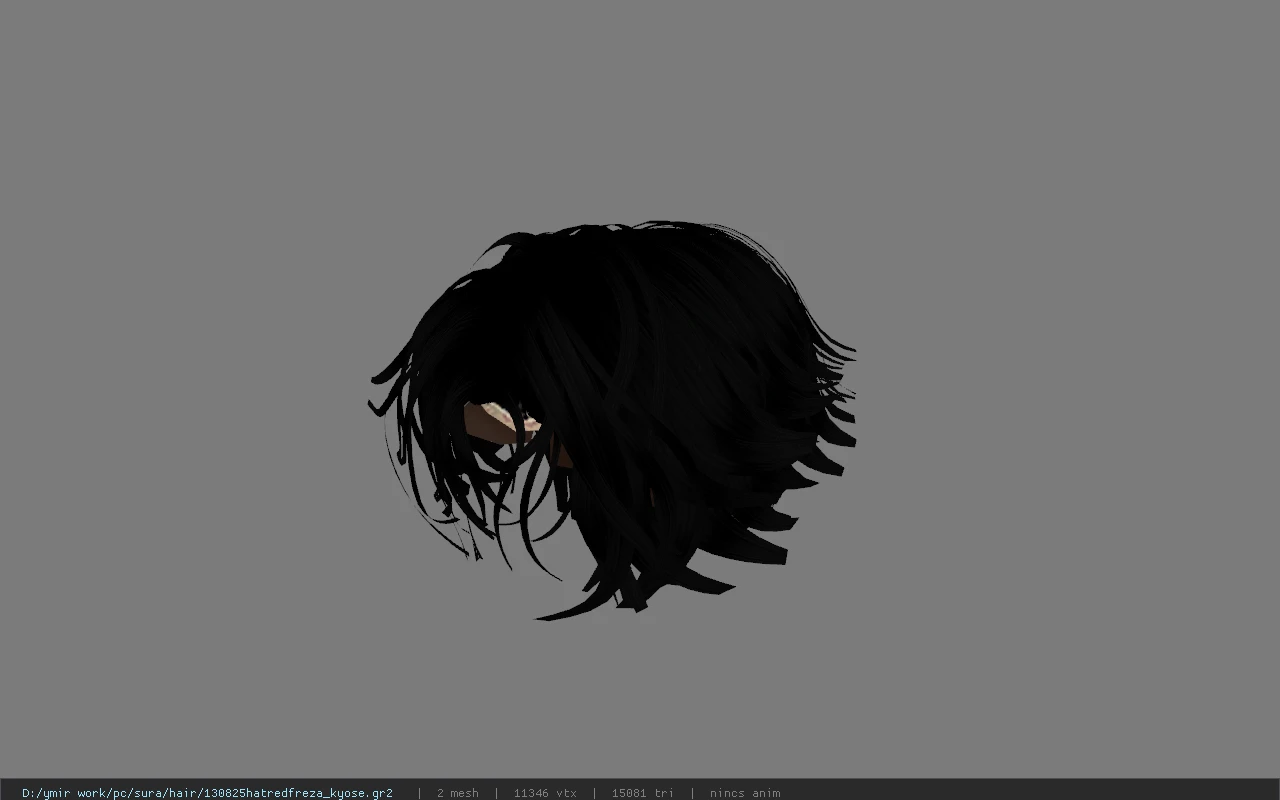The height and width of the screenshot is (800, 1280).
Task: Click empty gray viewport area, top-left
Action: (x=150, y=120)
